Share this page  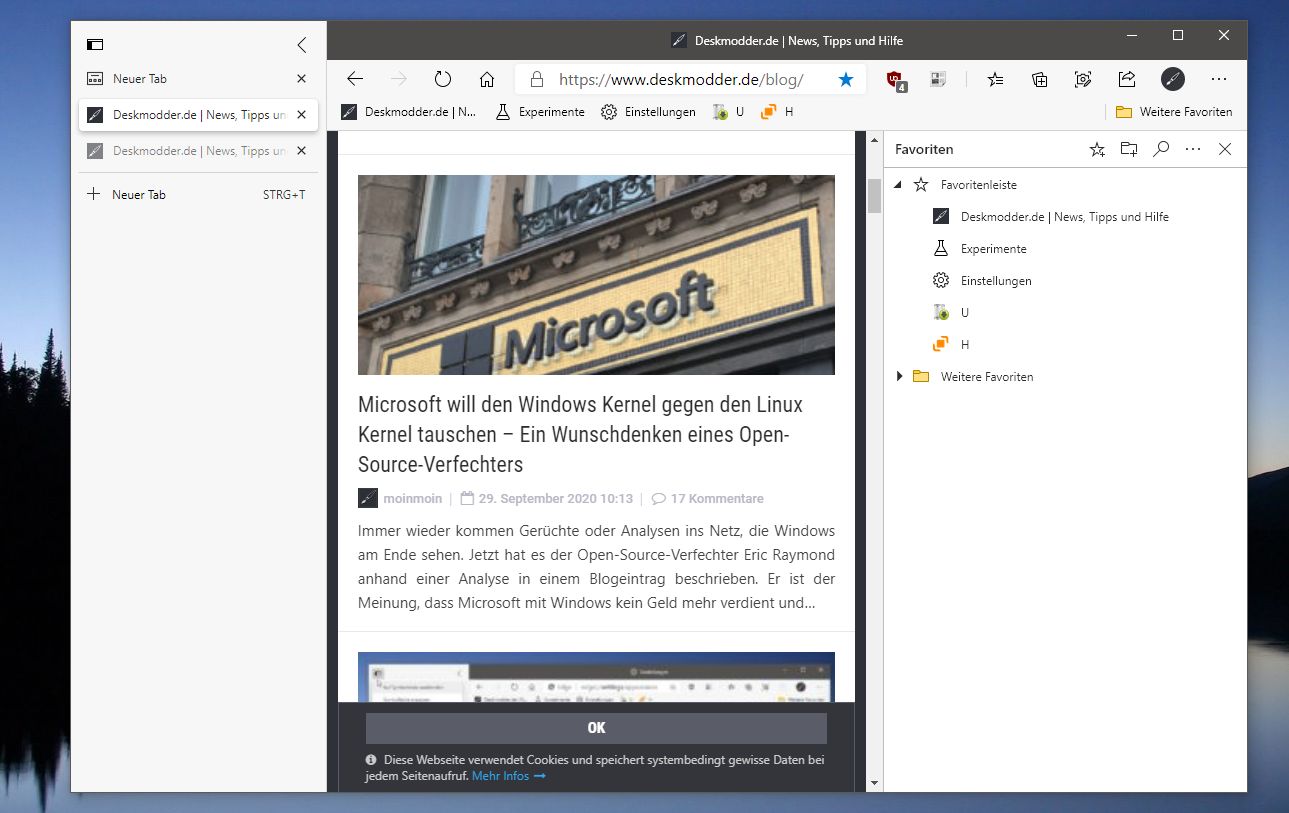1127,79
